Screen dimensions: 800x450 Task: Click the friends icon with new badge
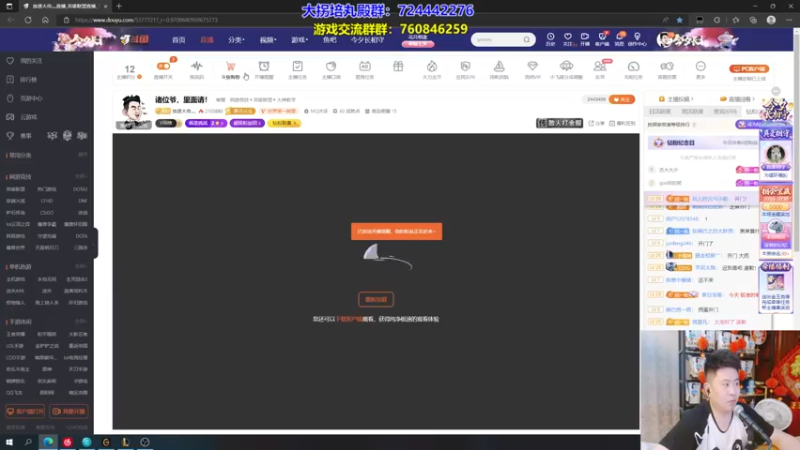click(x=599, y=66)
